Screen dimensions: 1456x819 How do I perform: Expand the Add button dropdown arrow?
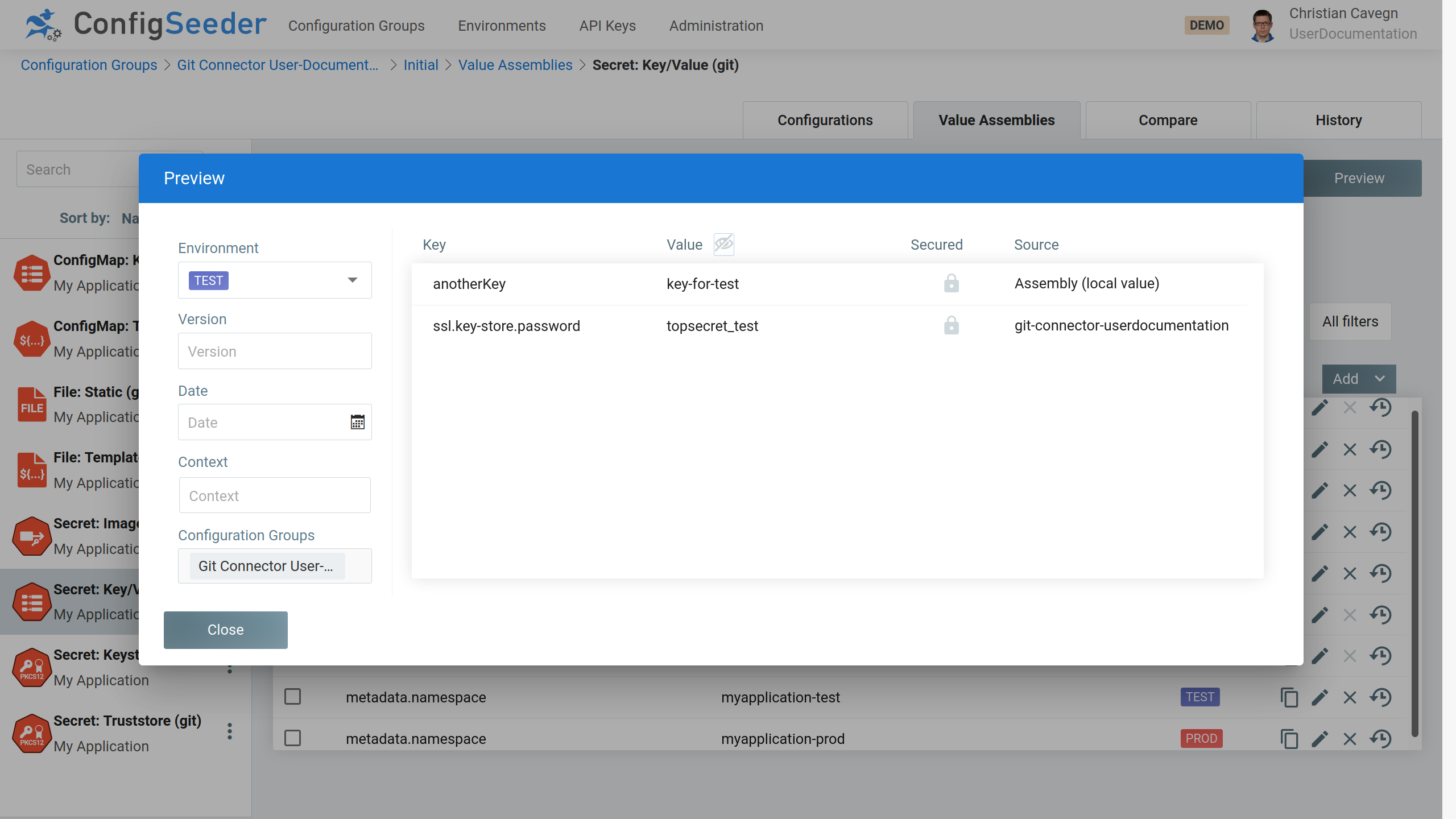pos(1380,379)
